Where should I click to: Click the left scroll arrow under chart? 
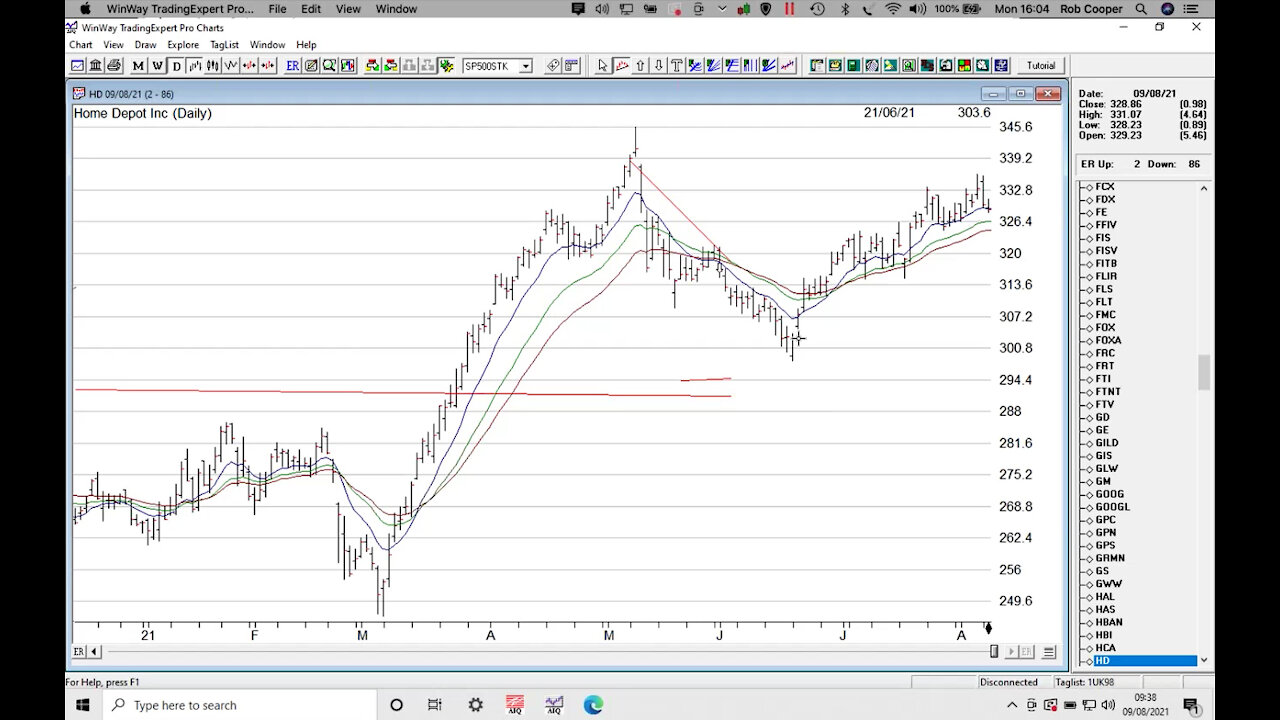[x=95, y=652]
